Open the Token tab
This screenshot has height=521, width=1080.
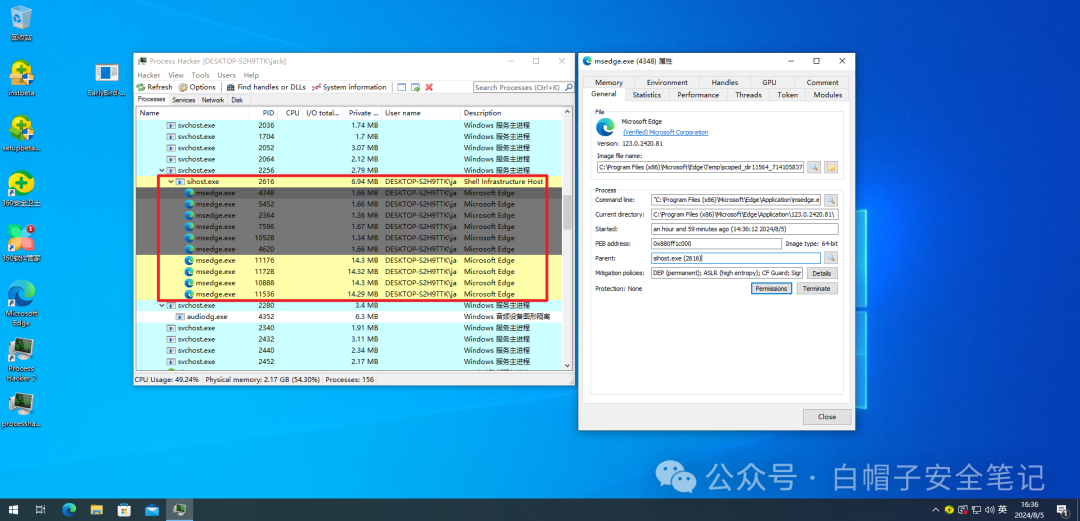point(787,95)
